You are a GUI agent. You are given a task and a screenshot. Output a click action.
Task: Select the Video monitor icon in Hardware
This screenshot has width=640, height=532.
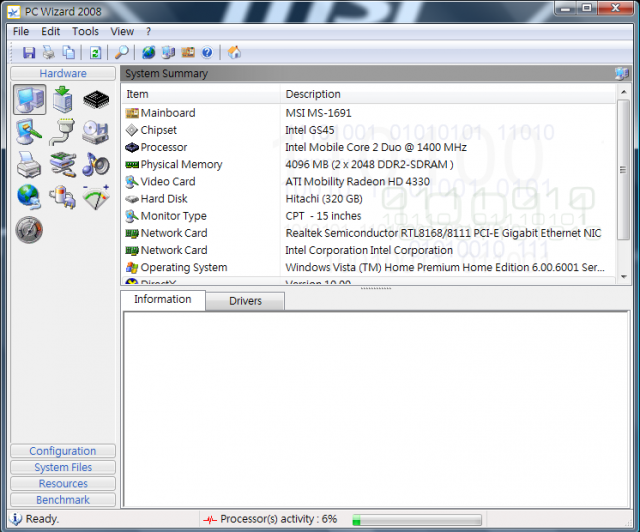[29, 132]
